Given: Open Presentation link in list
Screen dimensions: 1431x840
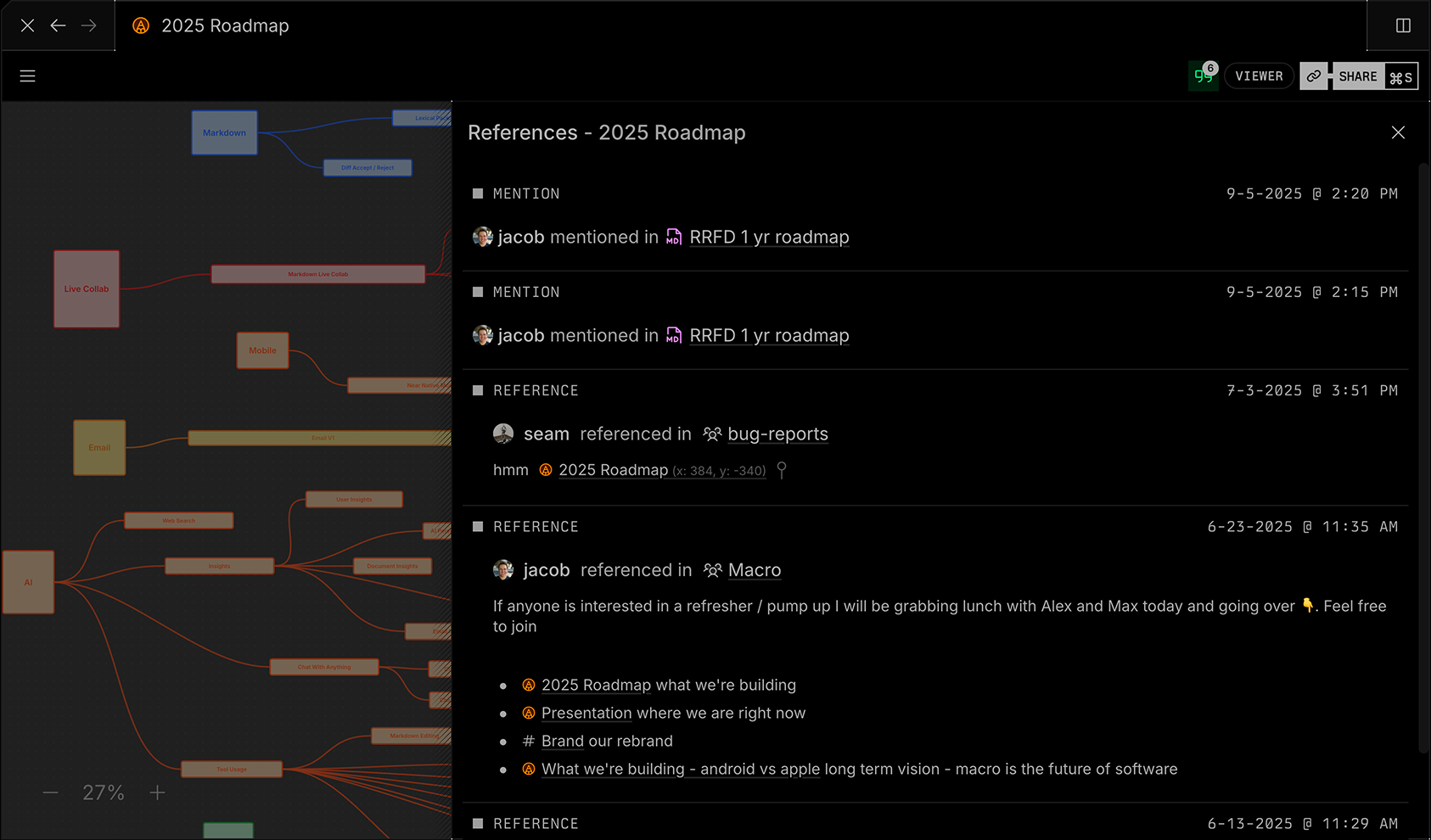Looking at the screenshot, I should (586, 714).
